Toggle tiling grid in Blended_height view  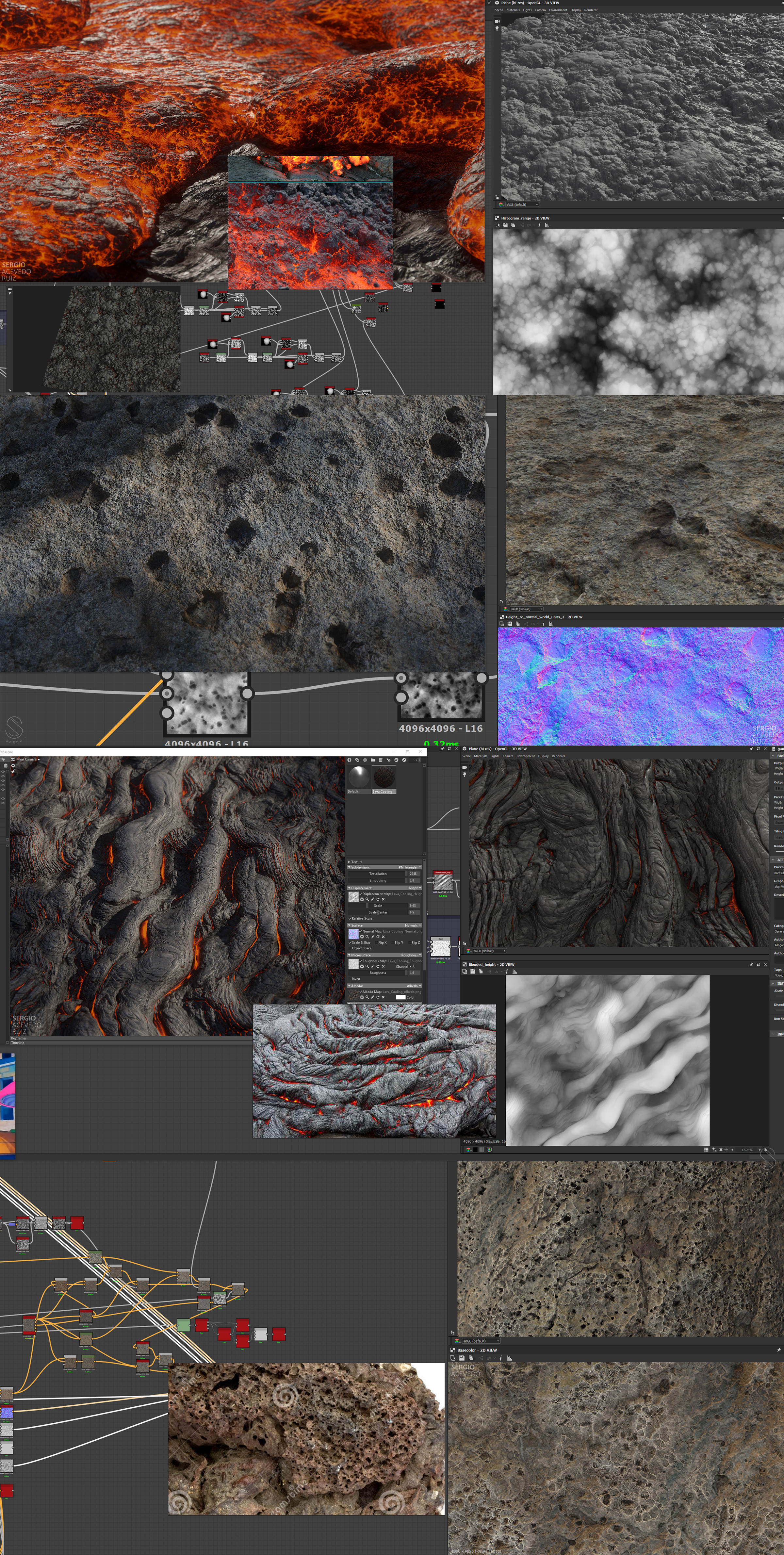coord(706,1149)
